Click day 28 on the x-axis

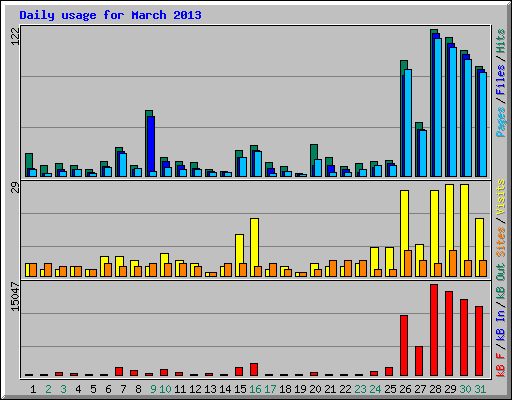coord(435,389)
